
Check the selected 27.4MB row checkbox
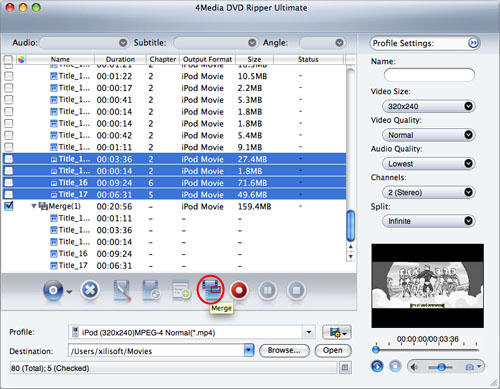(x=8, y=159)
